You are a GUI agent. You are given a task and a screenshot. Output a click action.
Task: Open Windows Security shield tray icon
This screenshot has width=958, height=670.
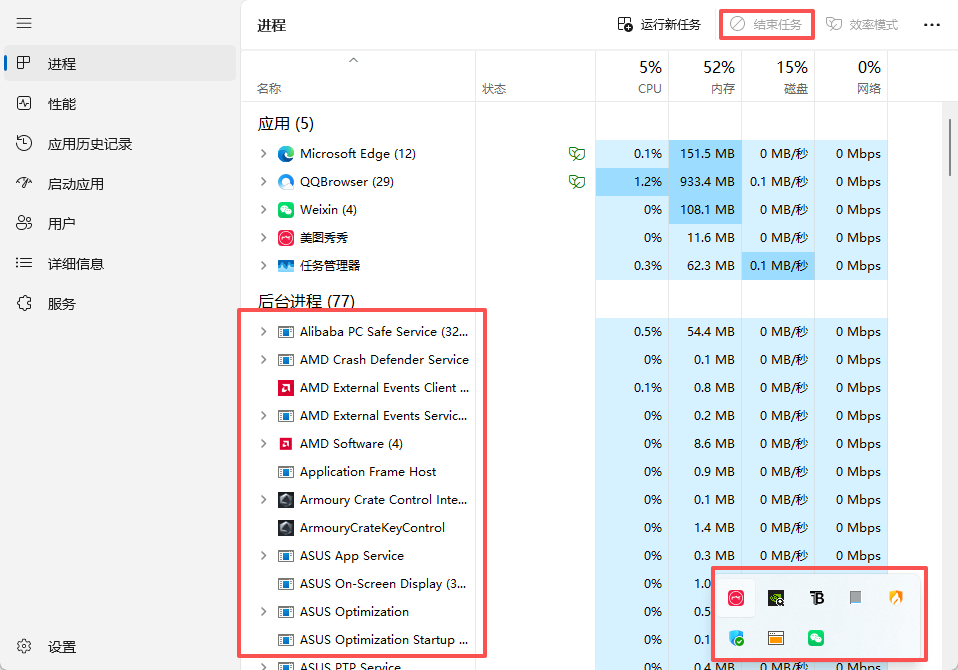(737, 638)
